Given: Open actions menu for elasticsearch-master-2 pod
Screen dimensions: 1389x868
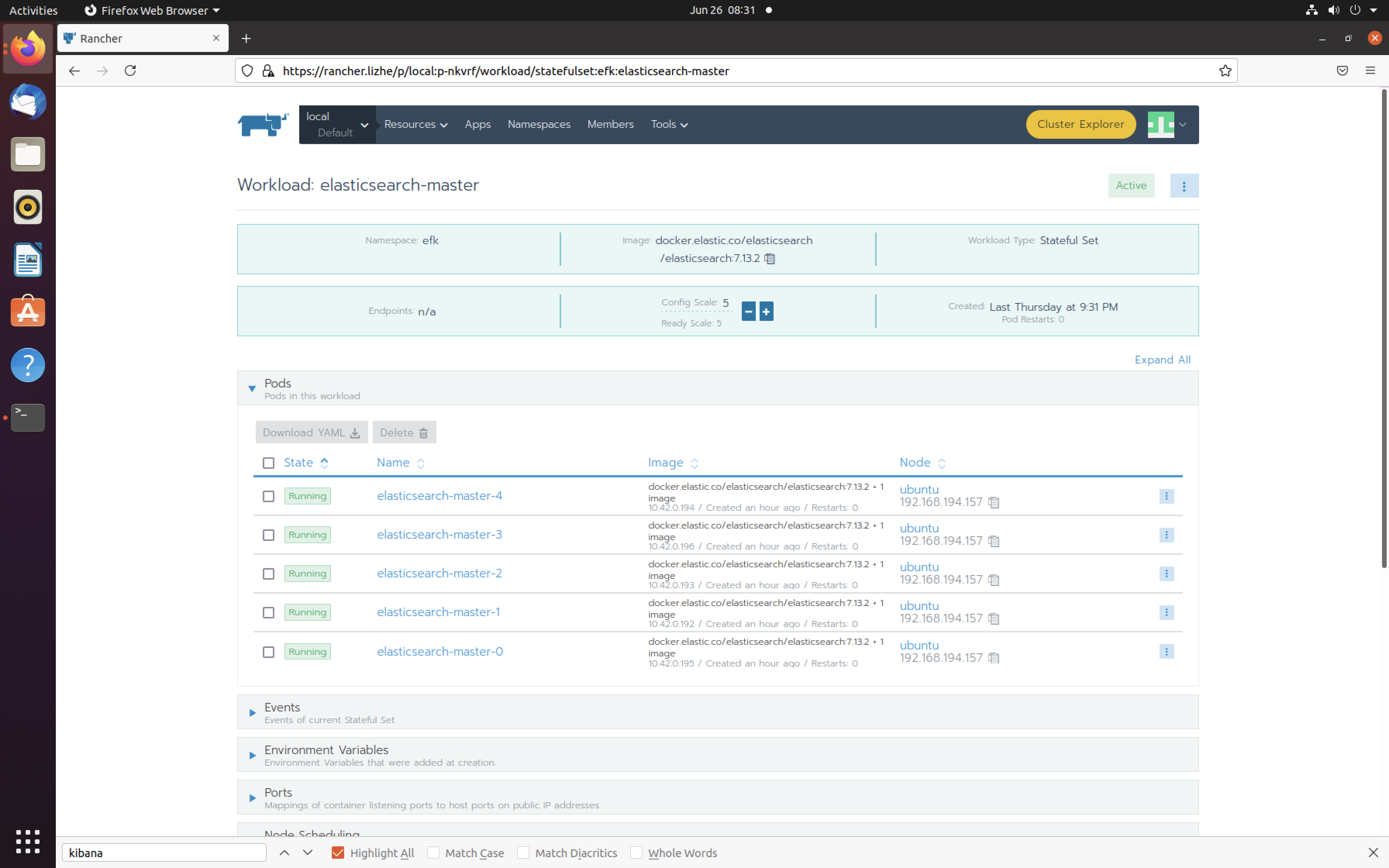Looking at the screenshot, I should click(x=1166, y=573).
